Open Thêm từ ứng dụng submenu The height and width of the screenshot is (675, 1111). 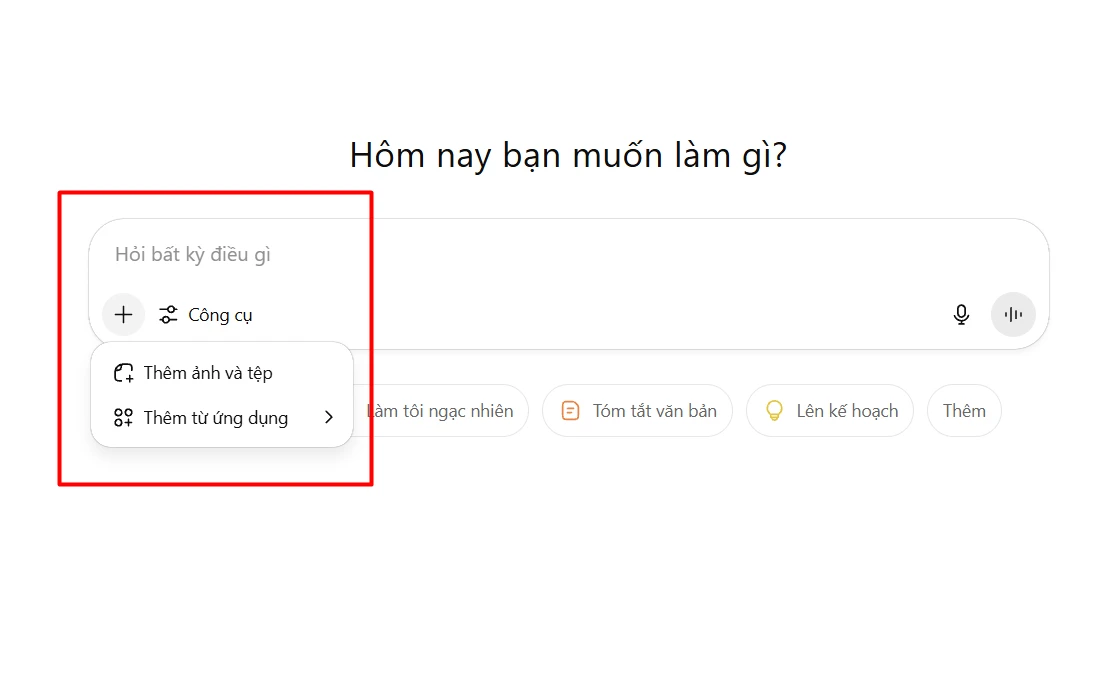click(222, 418)
